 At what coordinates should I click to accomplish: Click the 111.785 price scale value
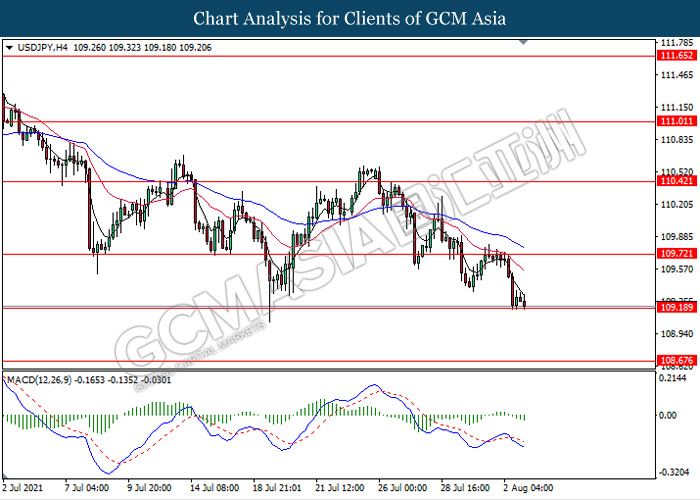pyautogui.click(x=677, y=43)
